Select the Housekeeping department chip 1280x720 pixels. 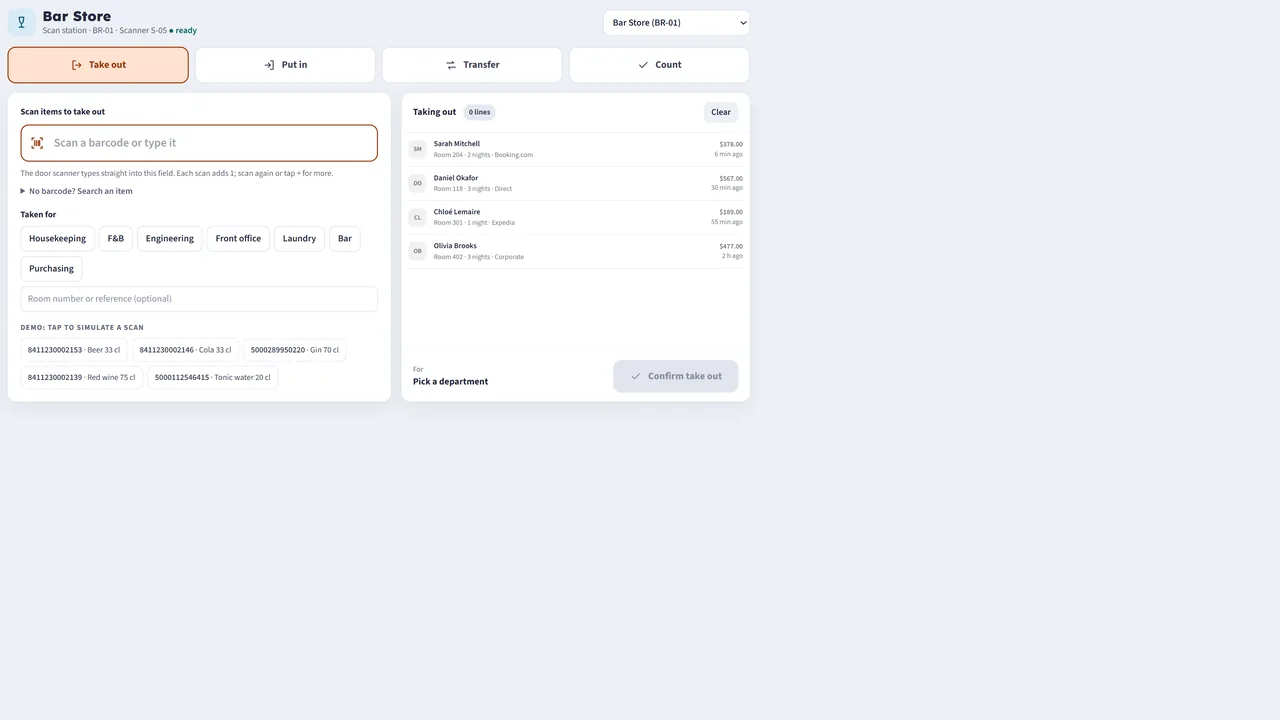pyautogui.click(x=57, y=239)
